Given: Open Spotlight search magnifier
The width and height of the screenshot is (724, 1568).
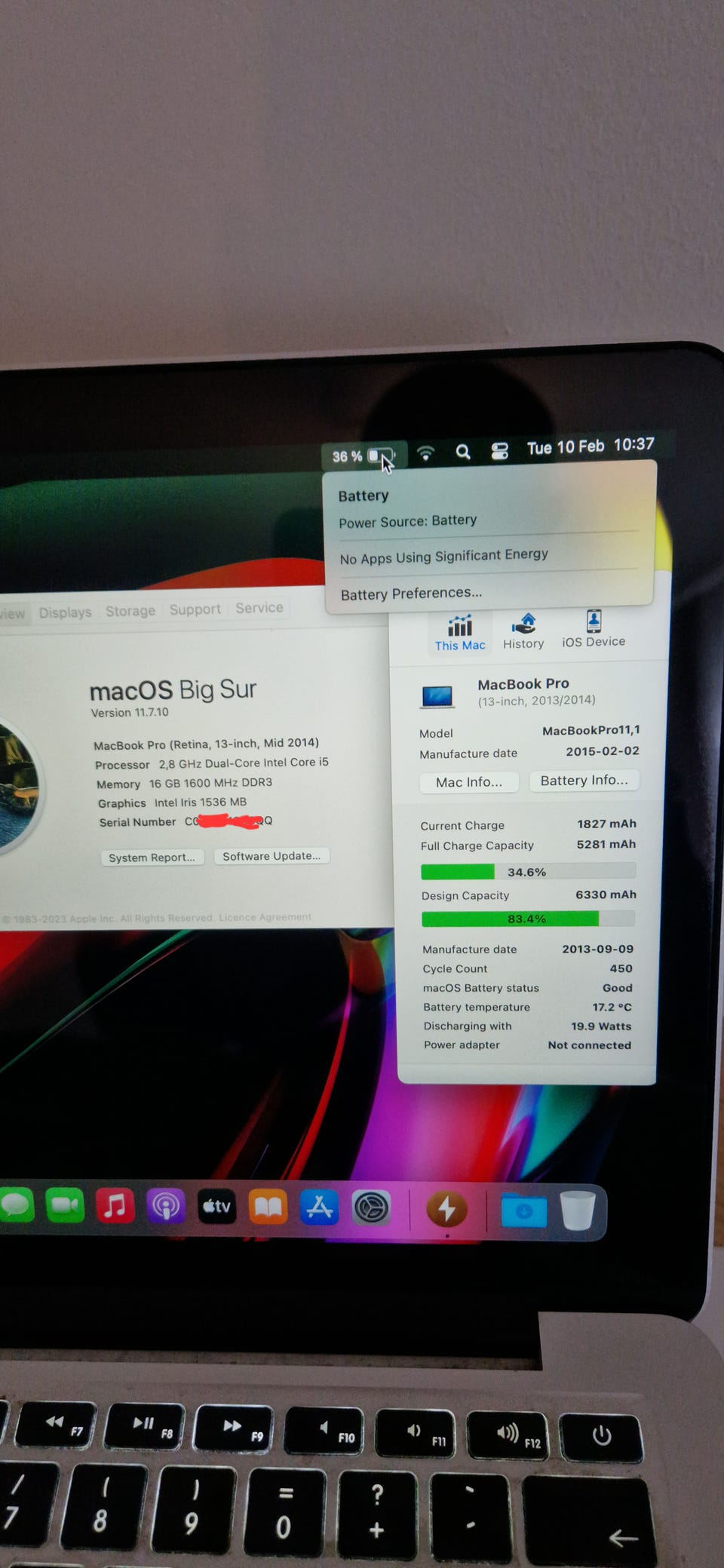Looking at the screenshot, I should (463, 452).
